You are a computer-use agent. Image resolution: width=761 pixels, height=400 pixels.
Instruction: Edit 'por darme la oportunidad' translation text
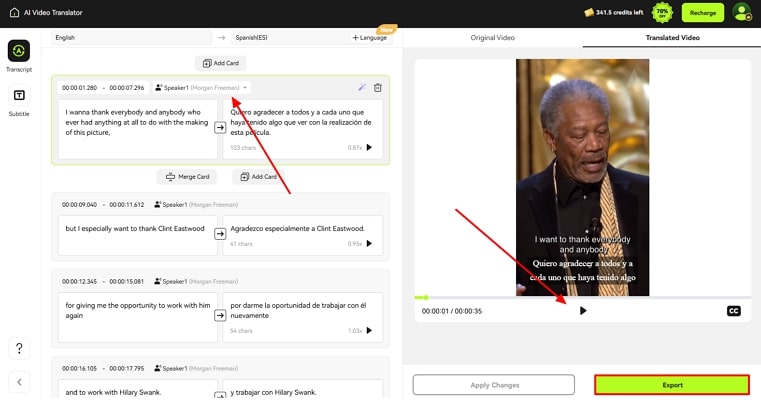tap(303, 317)
